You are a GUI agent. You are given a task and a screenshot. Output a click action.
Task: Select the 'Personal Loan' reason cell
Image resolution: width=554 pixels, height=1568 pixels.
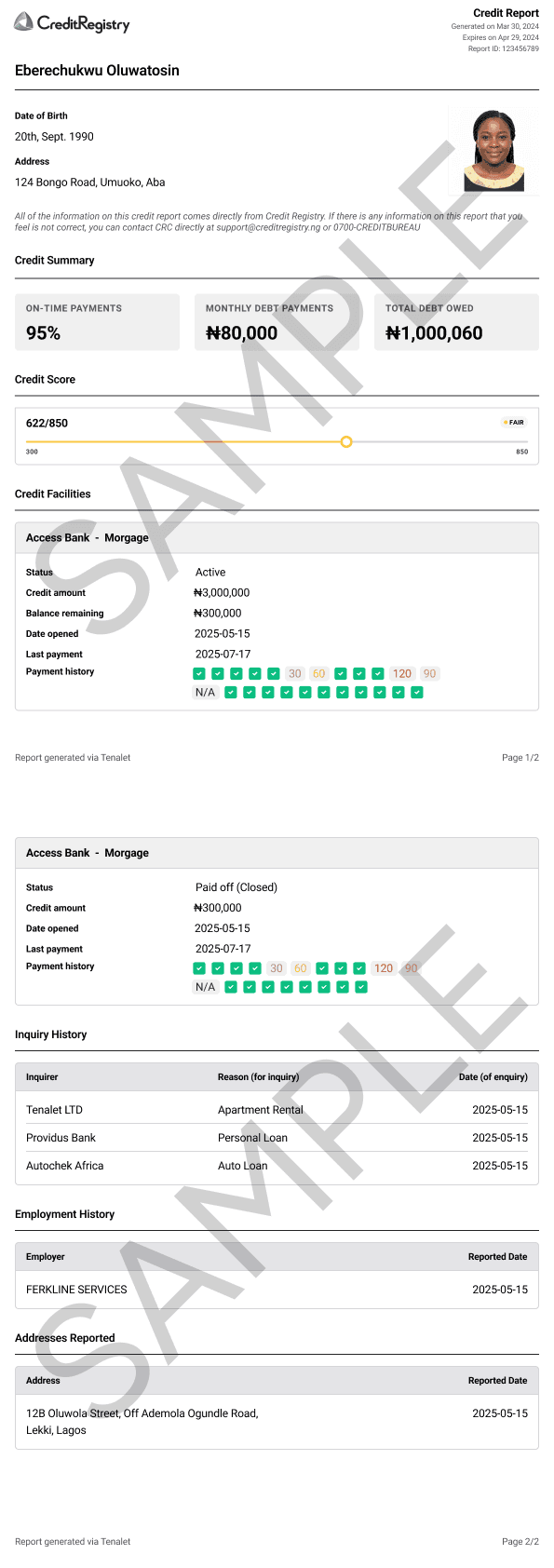[x=252, y=1138]
